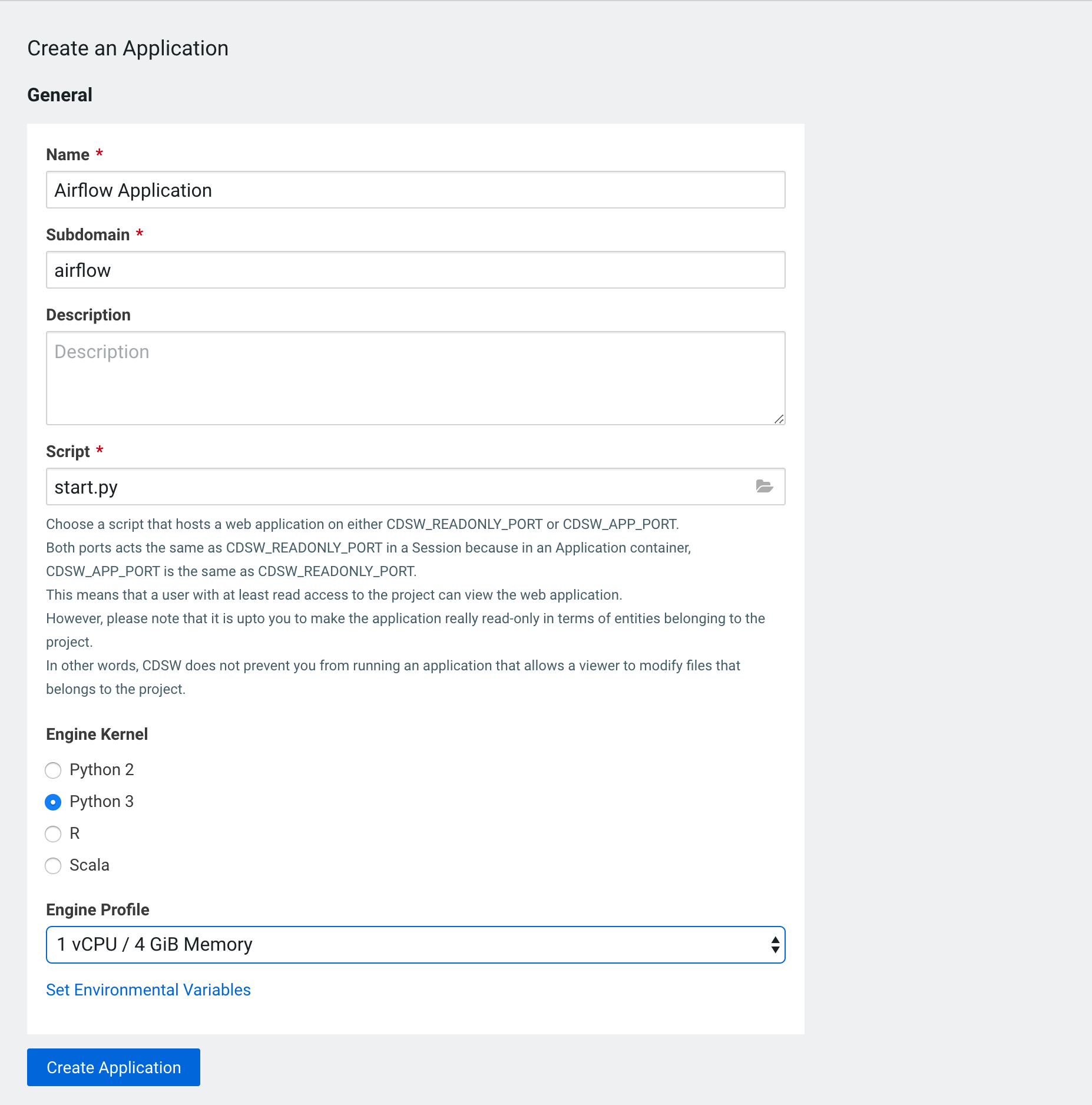Click the Engine Kernel section label

[x=97, y=734]
